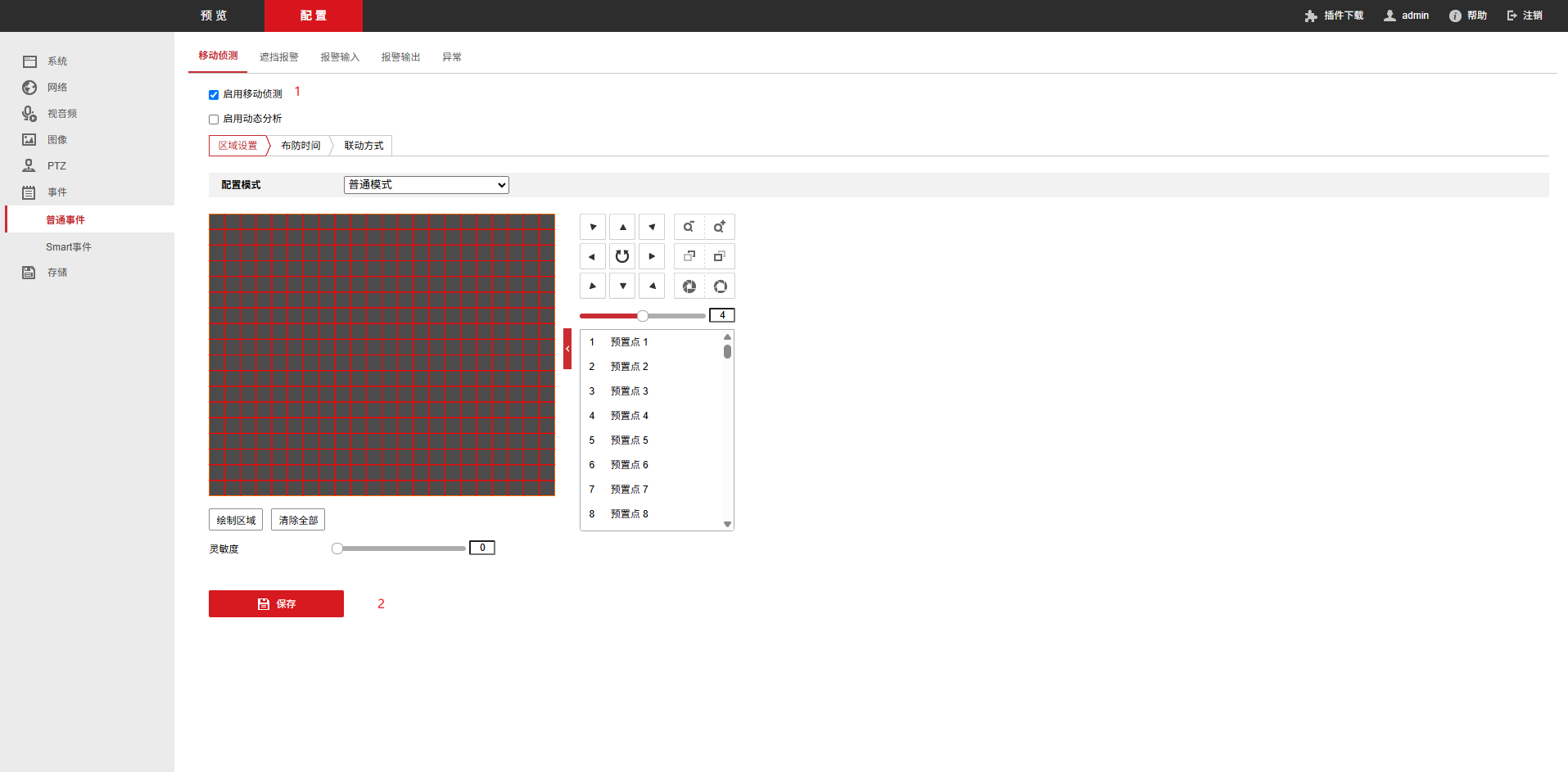This screenshot has height=772, width=1568.
Task: Enable the 启用动态分析 checkbox
Action: 214,120
